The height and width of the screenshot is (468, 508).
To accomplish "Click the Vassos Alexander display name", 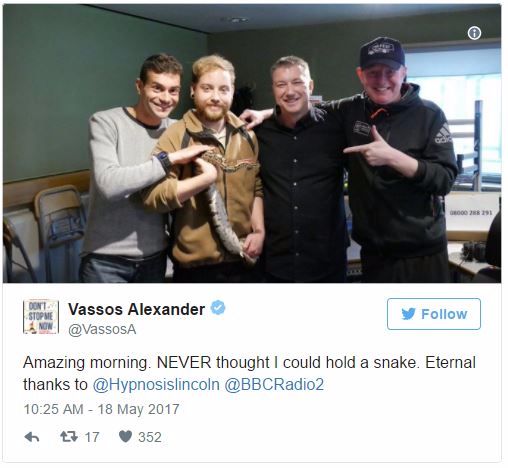I will [136, 309].
